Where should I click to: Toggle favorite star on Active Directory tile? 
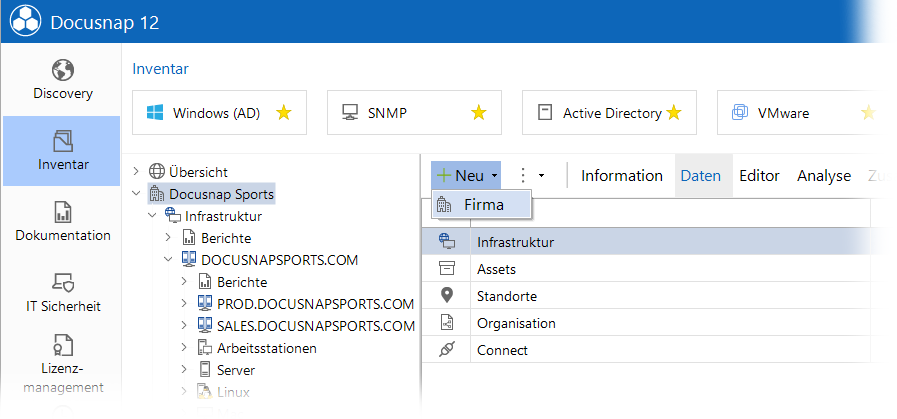point(674,113)
